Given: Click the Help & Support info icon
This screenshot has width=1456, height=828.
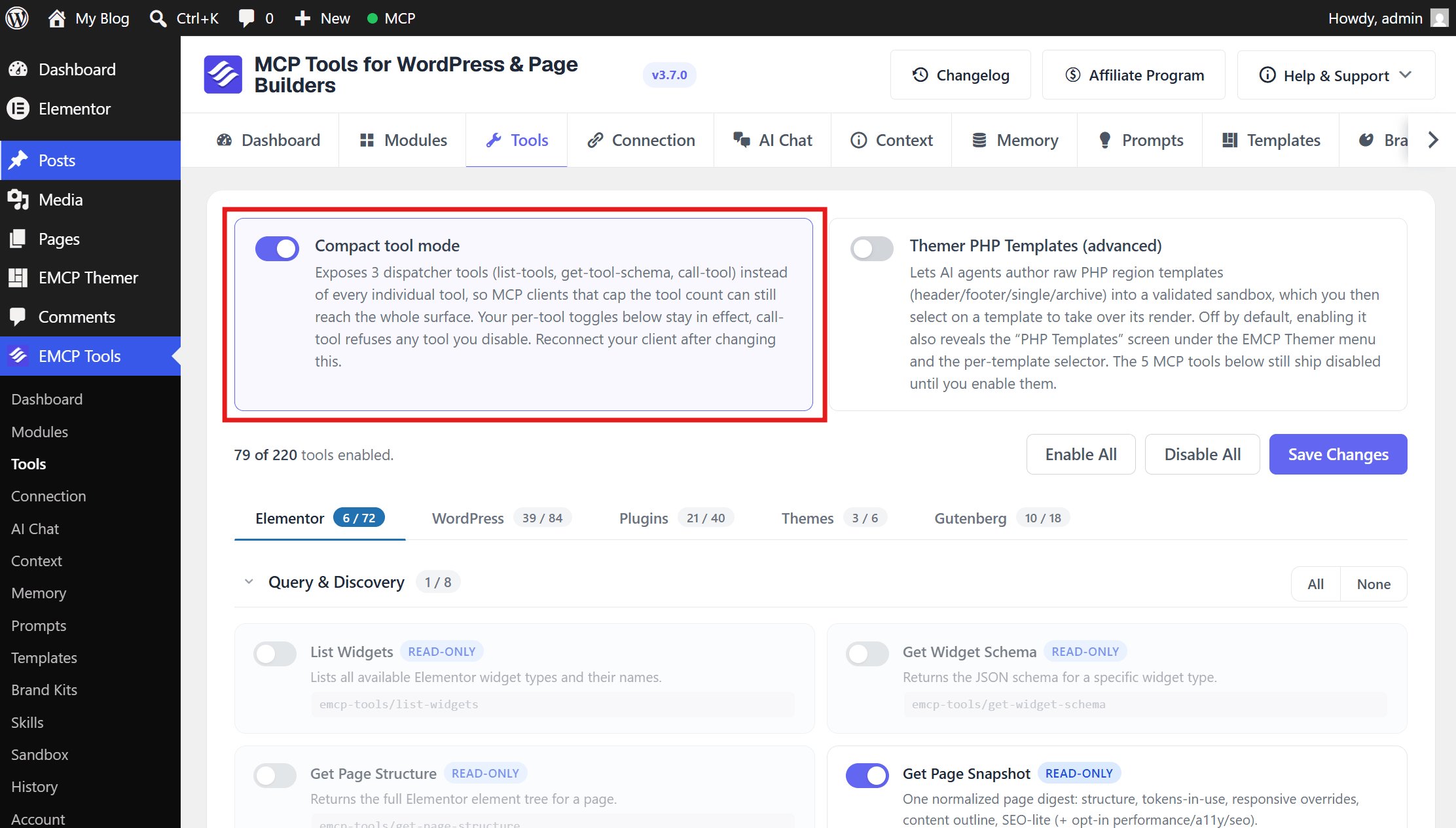Looking at the screenshot, I should pyautogui.click(x=1267, y=75).
